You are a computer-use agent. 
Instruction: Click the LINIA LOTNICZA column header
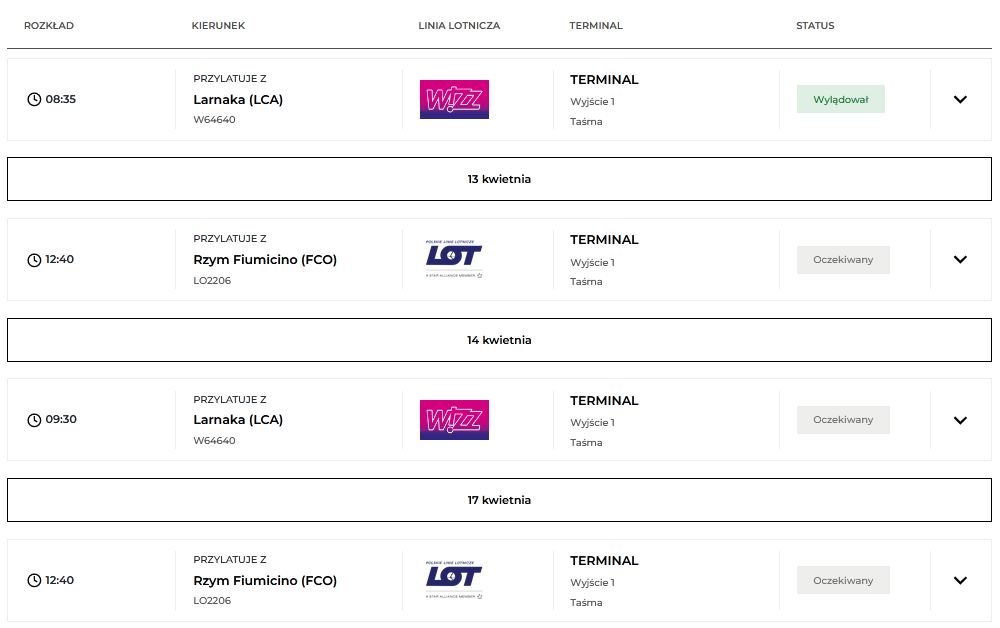tap(459, 26)
